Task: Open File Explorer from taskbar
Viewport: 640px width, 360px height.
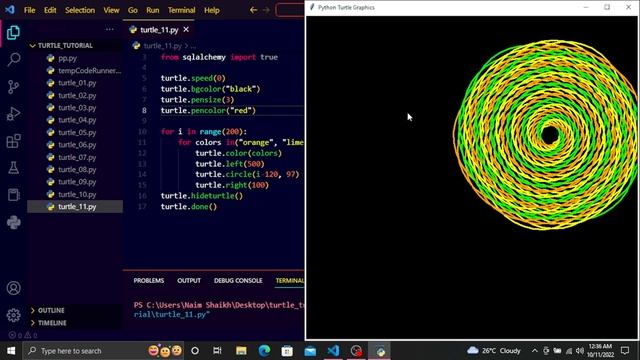Action: (241, 351)
